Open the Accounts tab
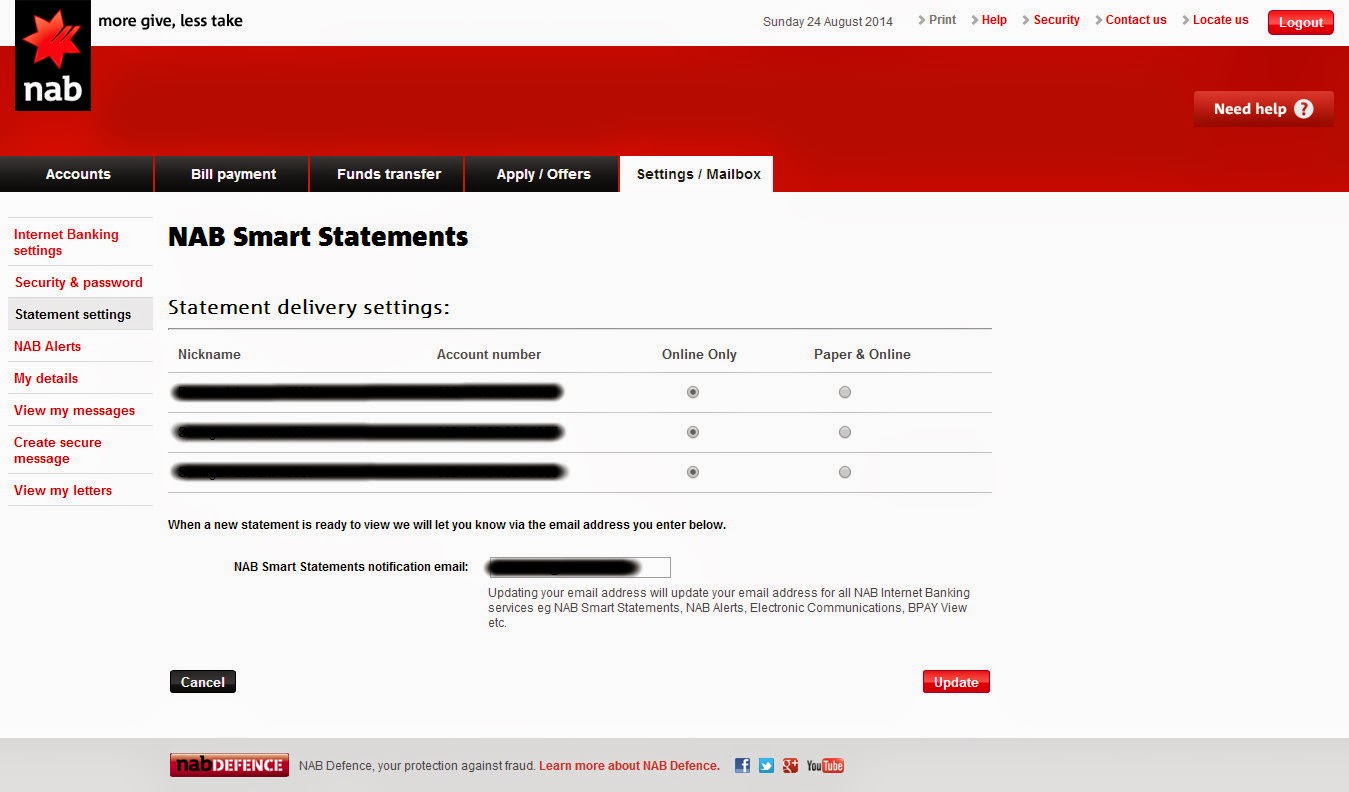Image resolution: width=1349 pixels, height=792 pixels. pos(77,174)
